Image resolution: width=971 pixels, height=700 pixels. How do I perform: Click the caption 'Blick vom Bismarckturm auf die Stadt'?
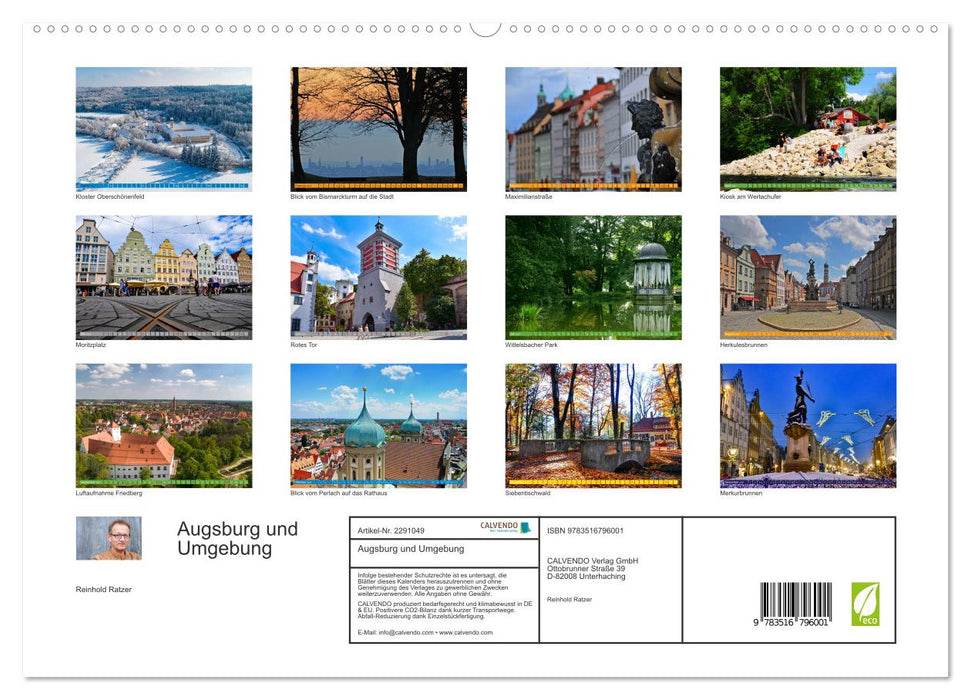pos(342,196)
